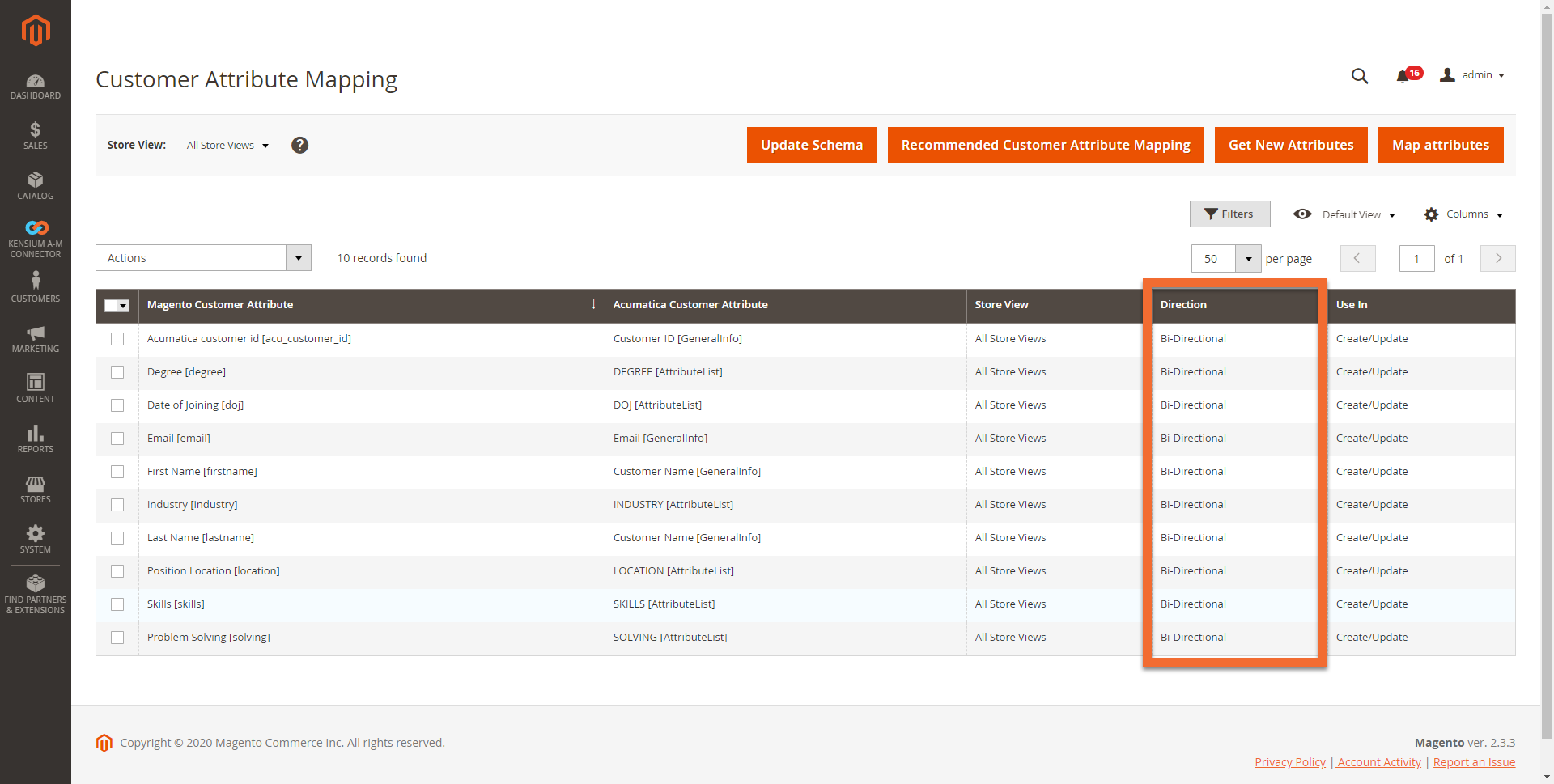Click the search magnifier icon
Viewport: 1554px width, 784px height.
(x=1360, y=76)
